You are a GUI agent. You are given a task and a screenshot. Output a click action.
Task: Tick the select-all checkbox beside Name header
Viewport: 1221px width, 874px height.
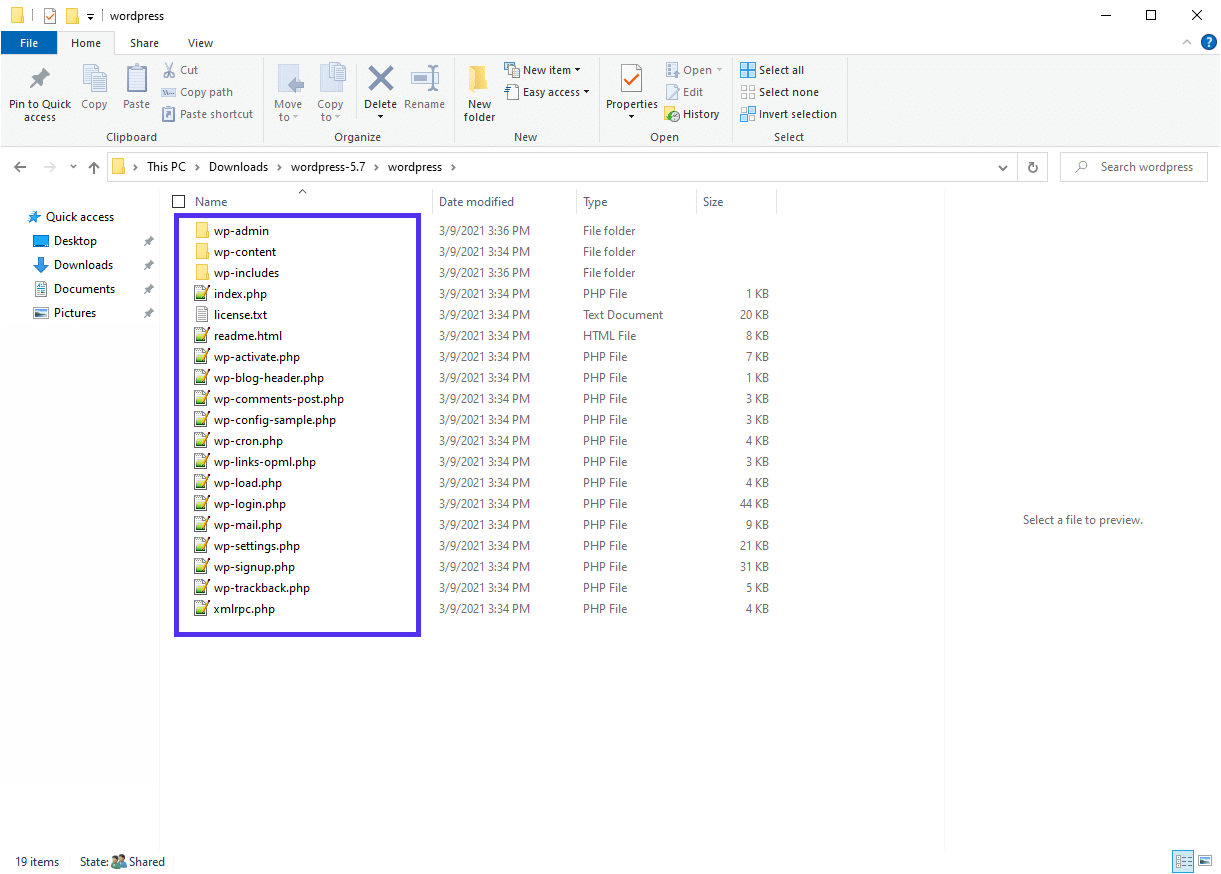[x=179, y=201]
